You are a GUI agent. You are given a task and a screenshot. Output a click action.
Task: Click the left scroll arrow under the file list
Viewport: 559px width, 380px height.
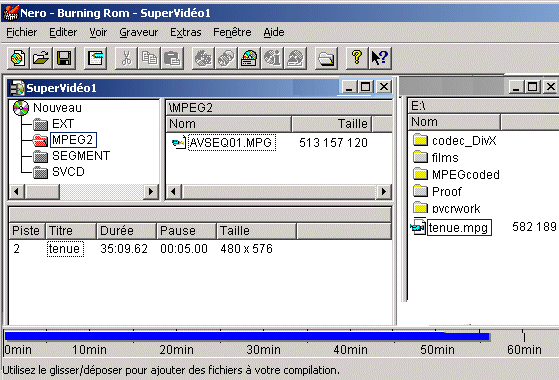pos(174,192)
